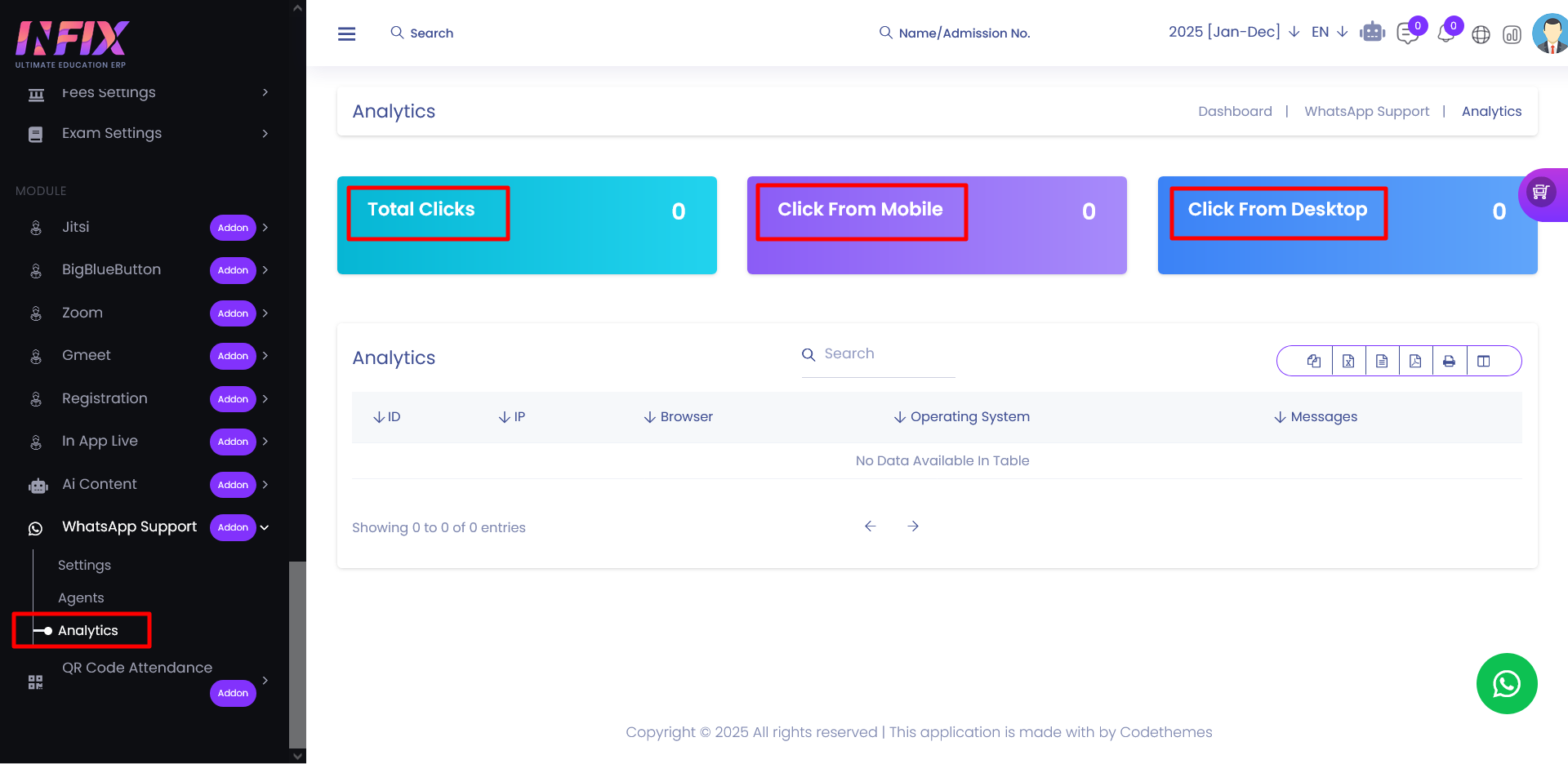
Task: Click the PDF export icon
Action: [1415, 361]
